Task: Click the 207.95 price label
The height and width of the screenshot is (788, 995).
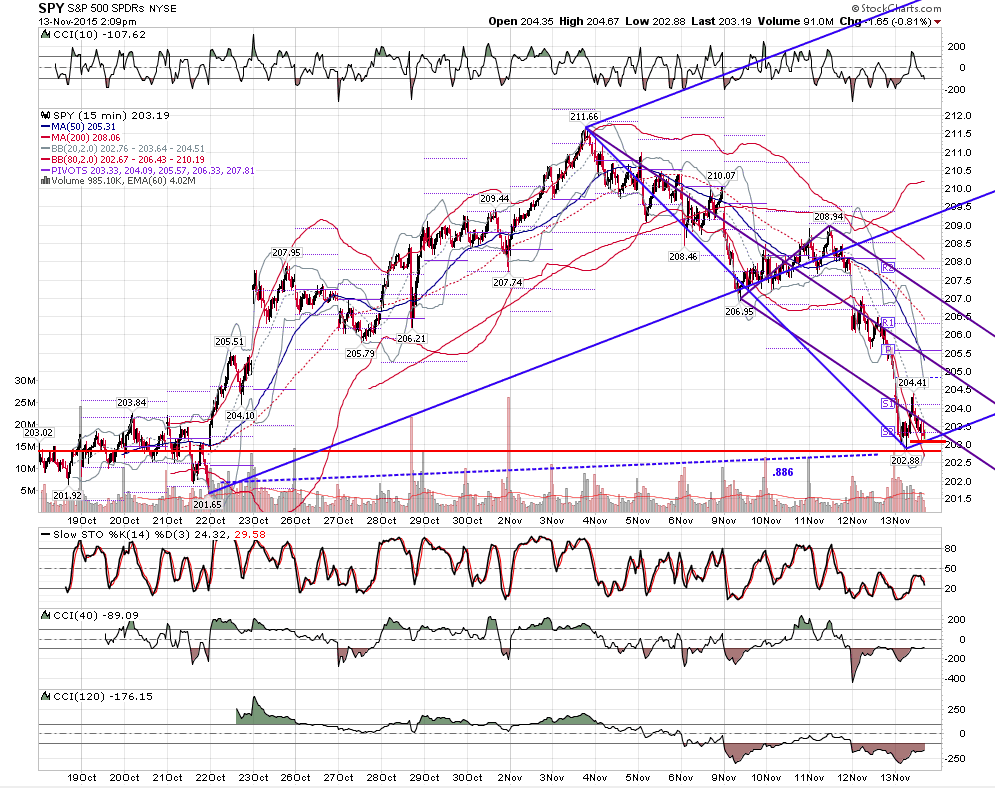Action: pyautogui.click(x=286, y=253)
